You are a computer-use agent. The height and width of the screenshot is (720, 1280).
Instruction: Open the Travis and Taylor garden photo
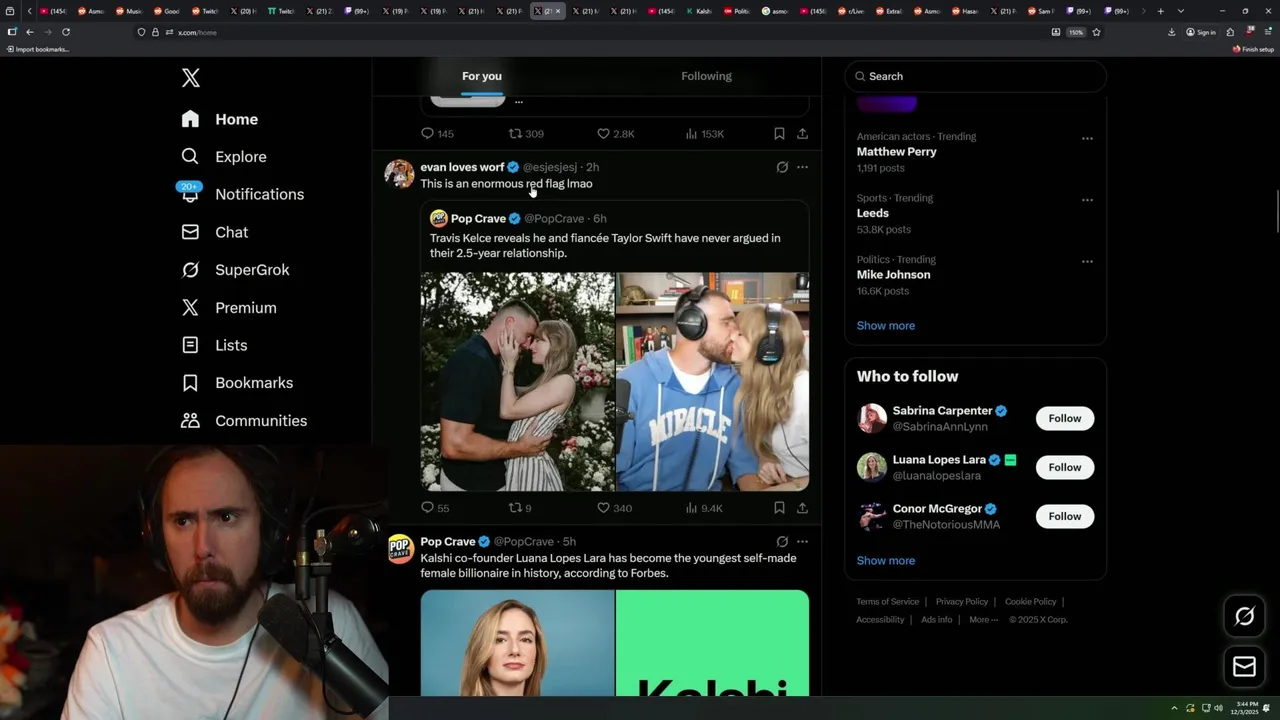517,381
